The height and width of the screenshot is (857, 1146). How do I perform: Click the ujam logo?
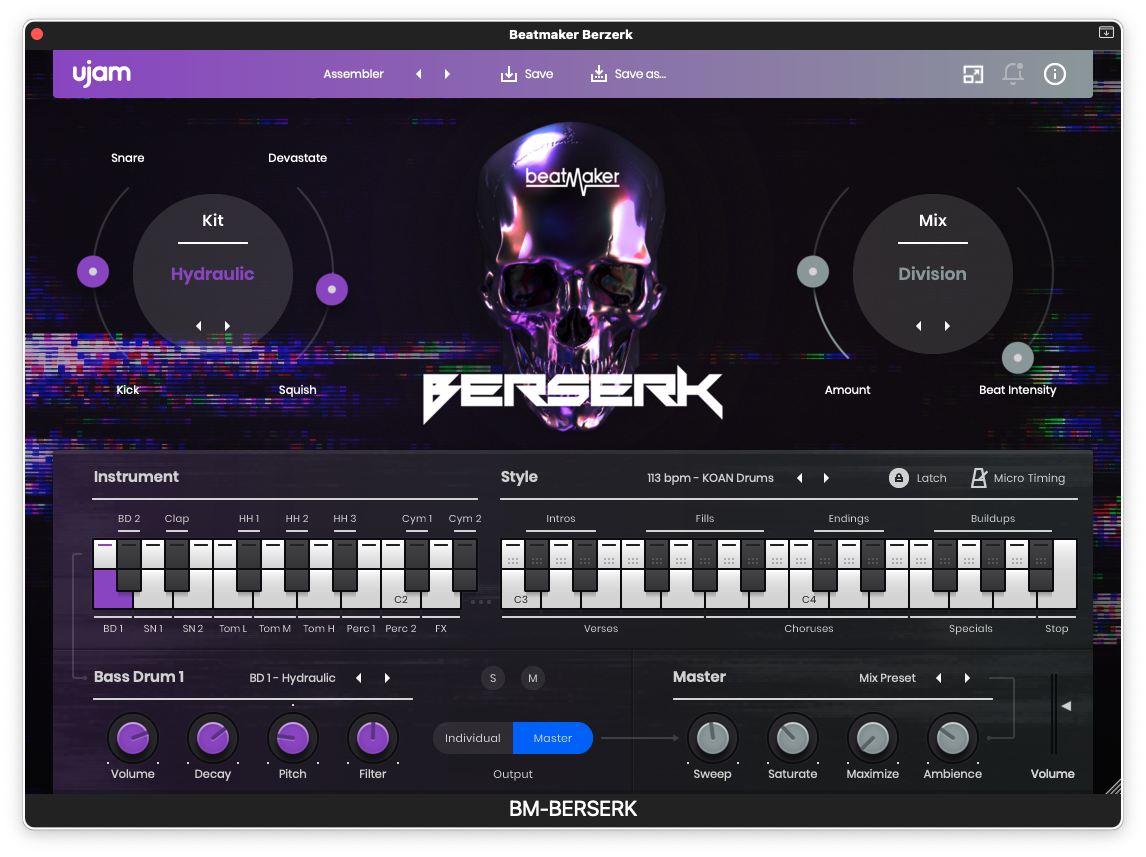[101, 74]
